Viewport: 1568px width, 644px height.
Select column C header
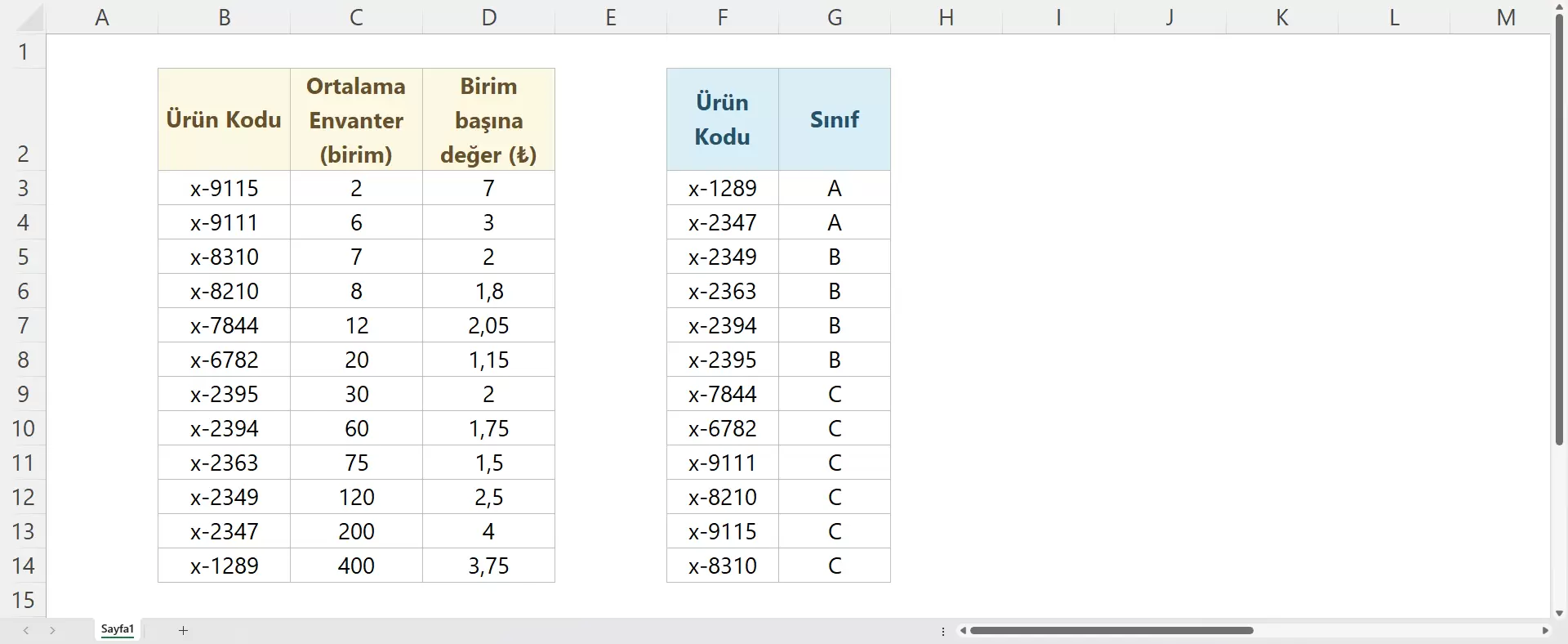click(x=356, y=17)
